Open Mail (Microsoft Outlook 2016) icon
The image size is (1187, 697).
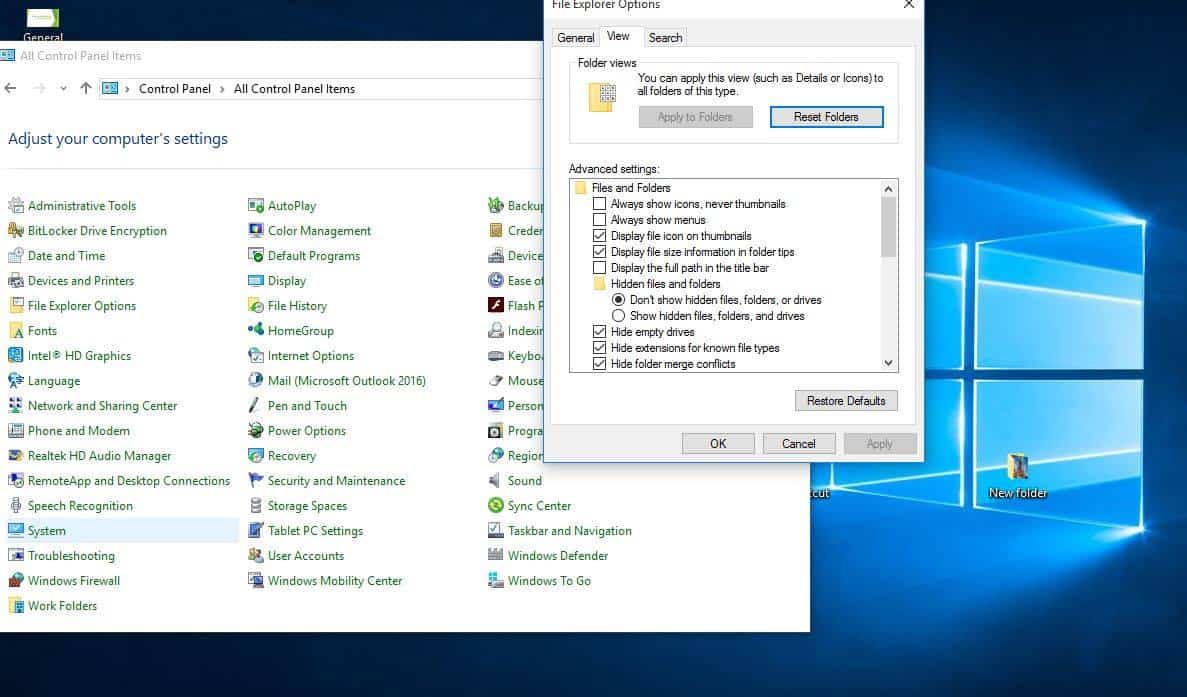pos(256,380)
